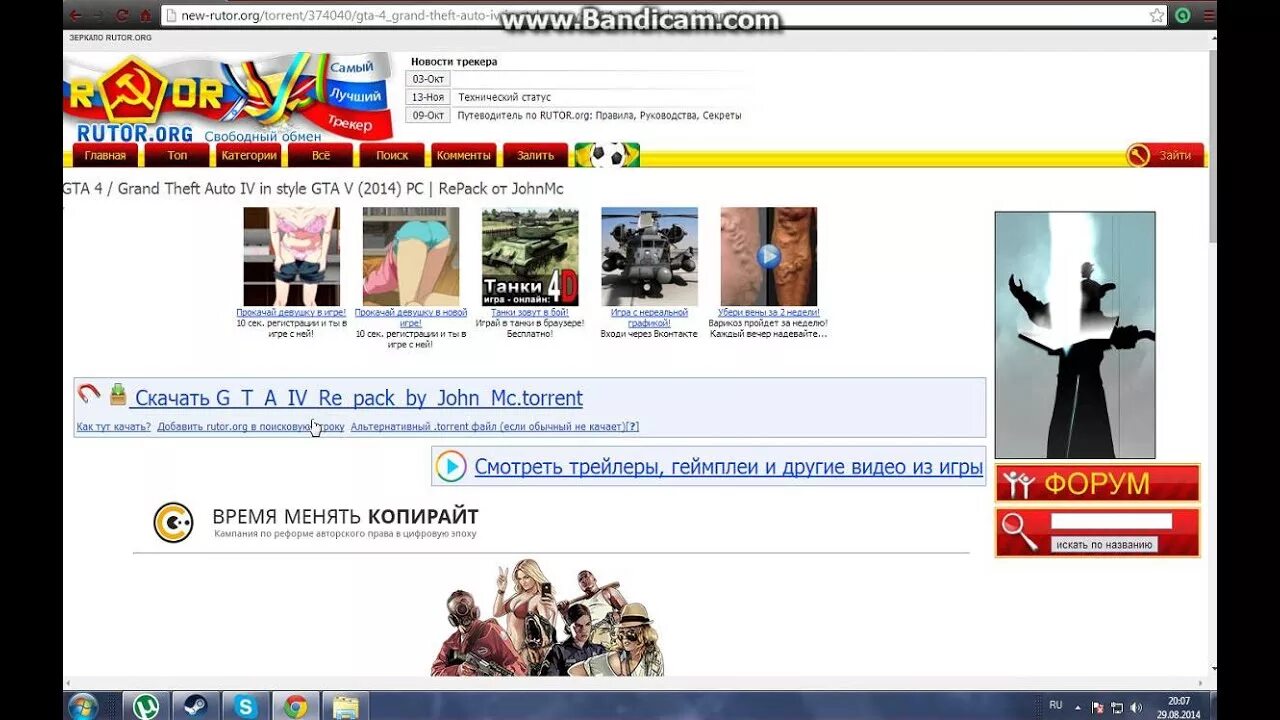Open the helicopter game ad thumbnail
Image resolution: width=1280 pixels, height=720 pixels.
tap(649, 256)
